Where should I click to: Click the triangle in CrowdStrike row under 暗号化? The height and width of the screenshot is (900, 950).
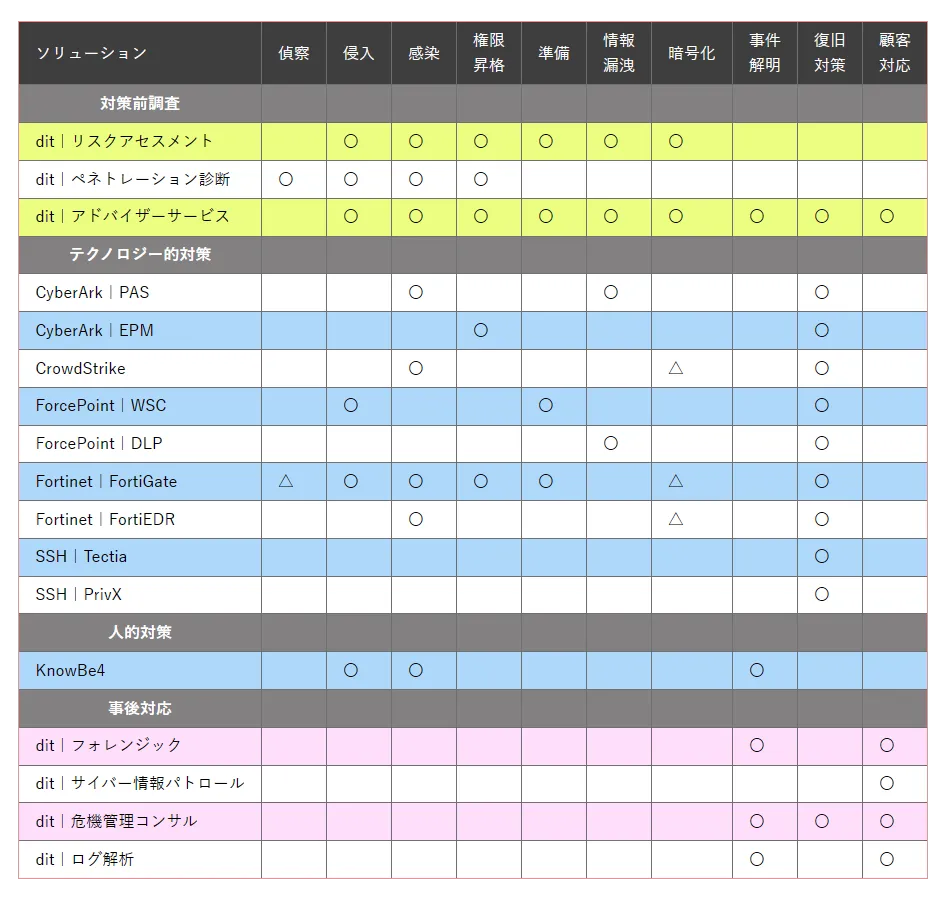(x=676, y=368)
